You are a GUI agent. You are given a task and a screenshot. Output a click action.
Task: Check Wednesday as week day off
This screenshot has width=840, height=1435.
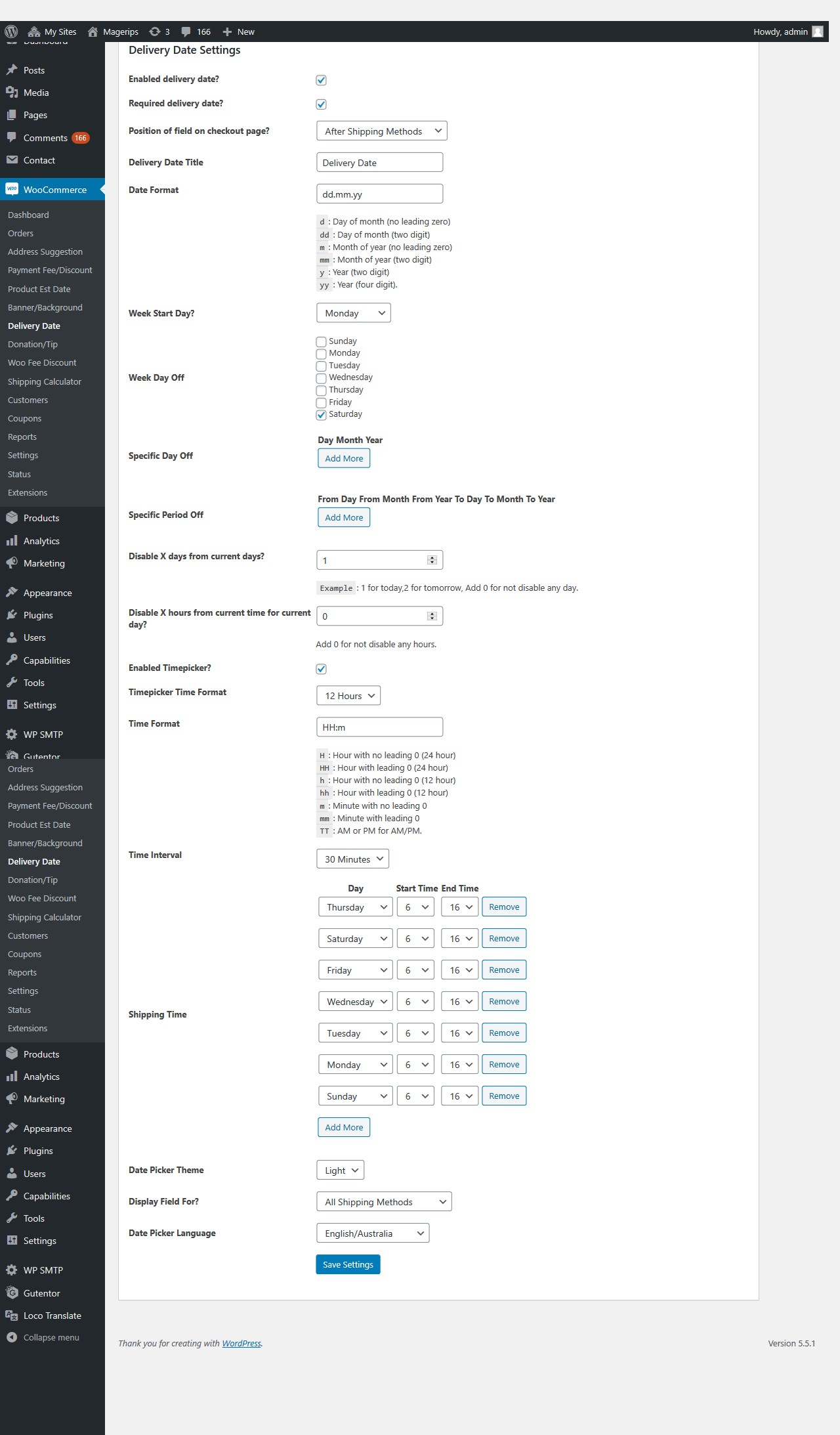(322, 378)
